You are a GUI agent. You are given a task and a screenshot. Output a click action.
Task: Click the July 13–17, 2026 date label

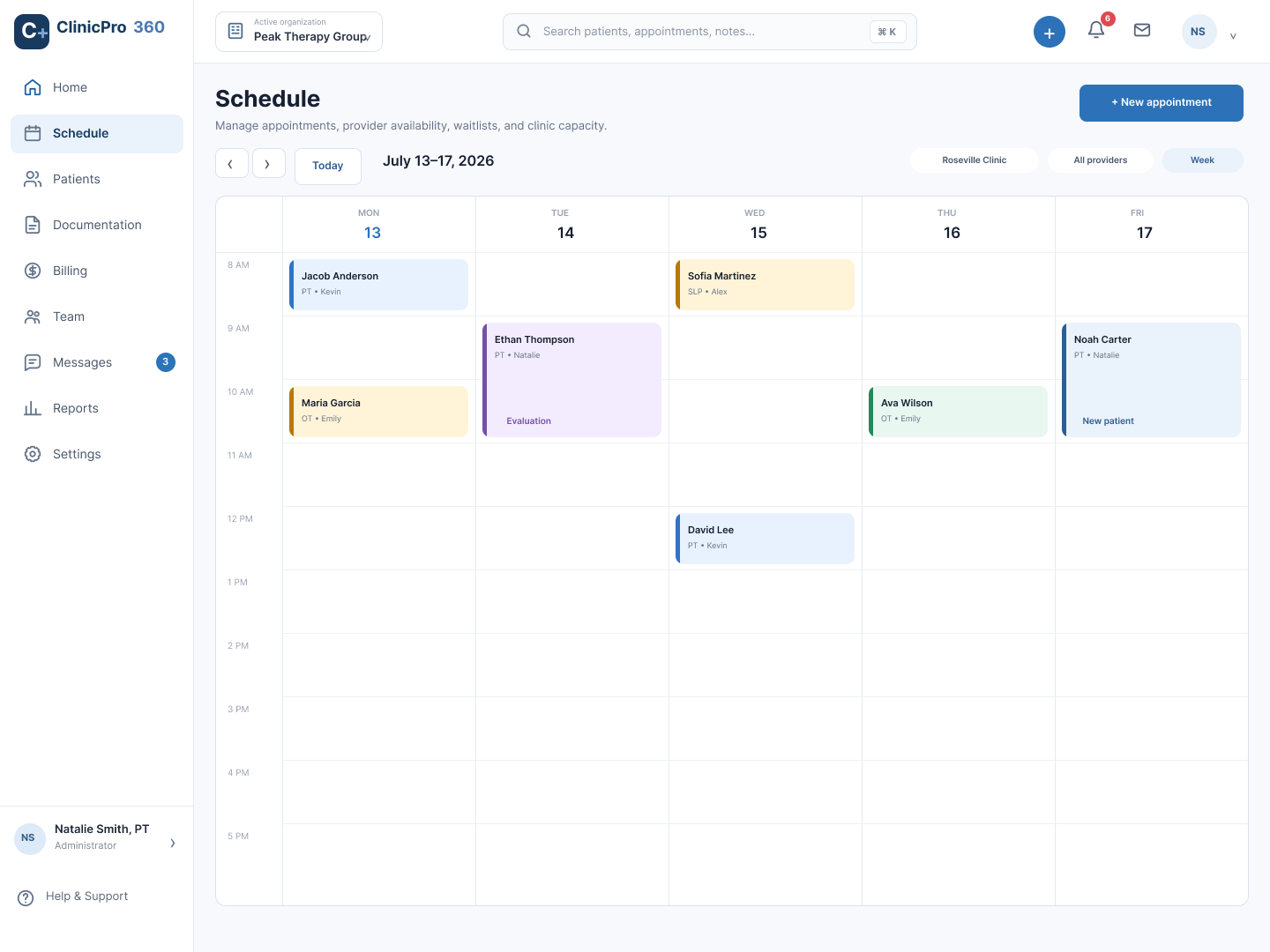438,161
